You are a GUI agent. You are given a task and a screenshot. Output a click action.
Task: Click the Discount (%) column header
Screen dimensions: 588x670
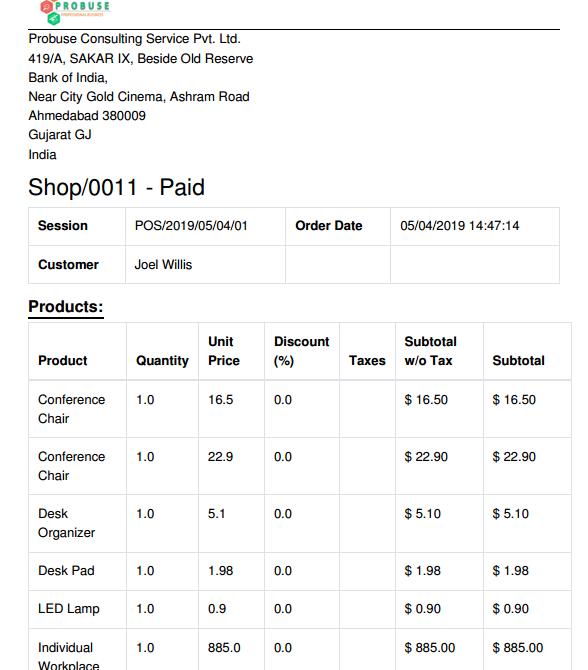[301, 351]
